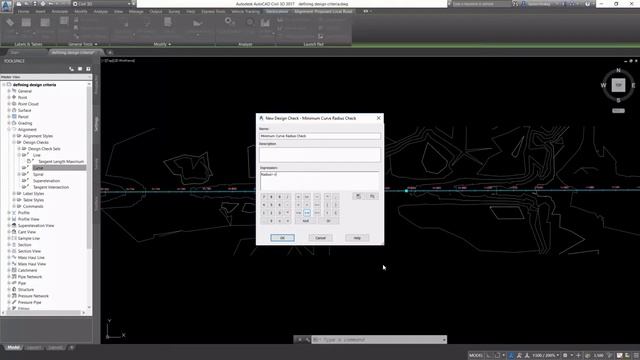Viewport: 640px width, 360px height.
Task: Click the Surface node icon in tree
Action: tap(14, 110)
